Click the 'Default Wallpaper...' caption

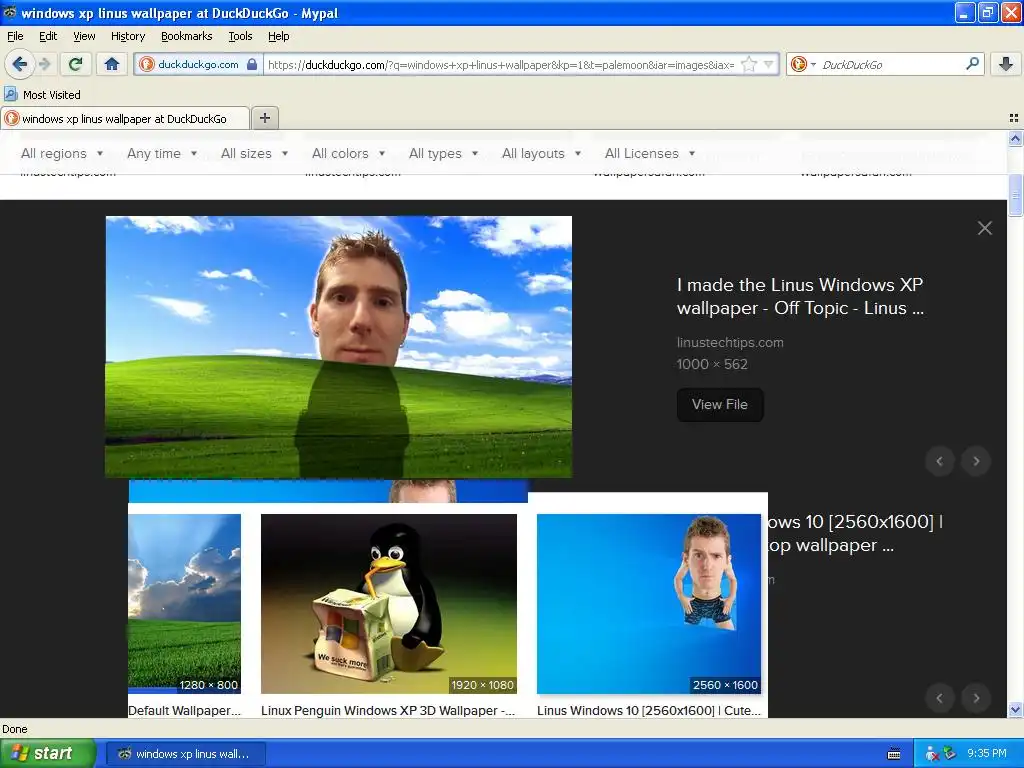tap(184, 711)
